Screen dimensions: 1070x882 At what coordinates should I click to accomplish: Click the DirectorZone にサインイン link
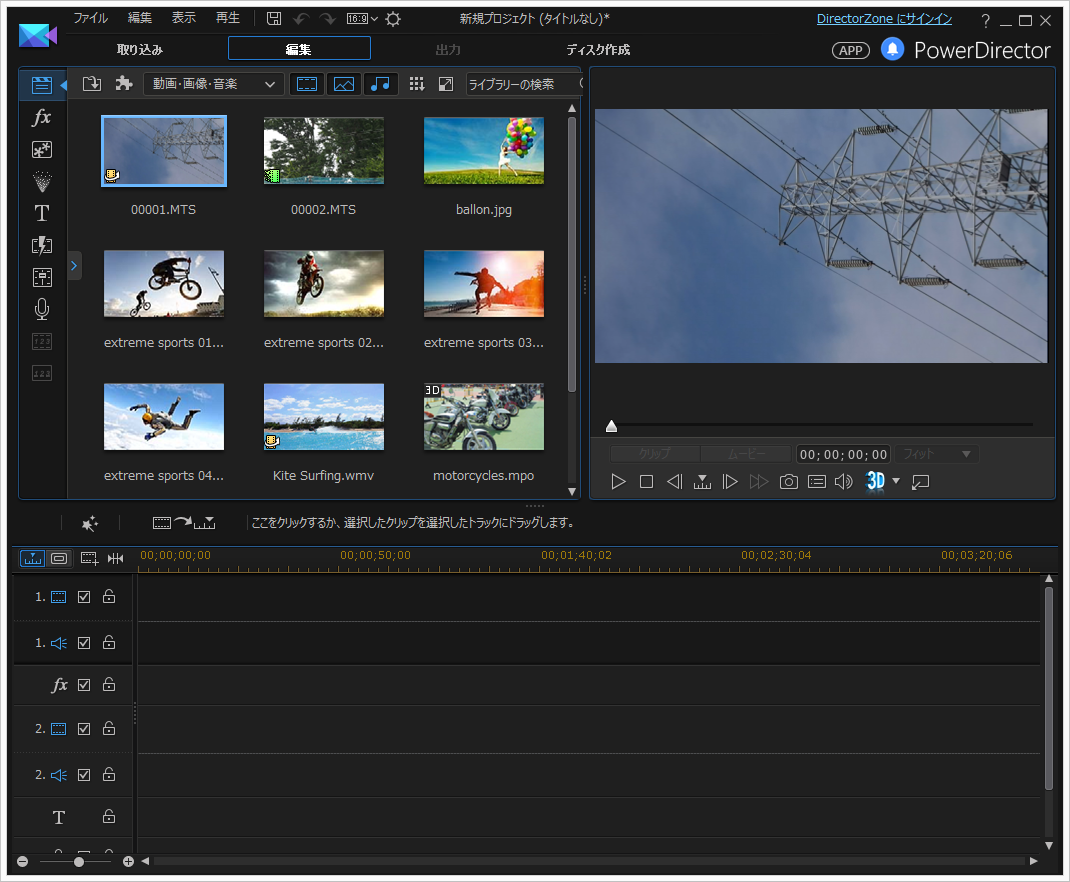click(884, 17)
